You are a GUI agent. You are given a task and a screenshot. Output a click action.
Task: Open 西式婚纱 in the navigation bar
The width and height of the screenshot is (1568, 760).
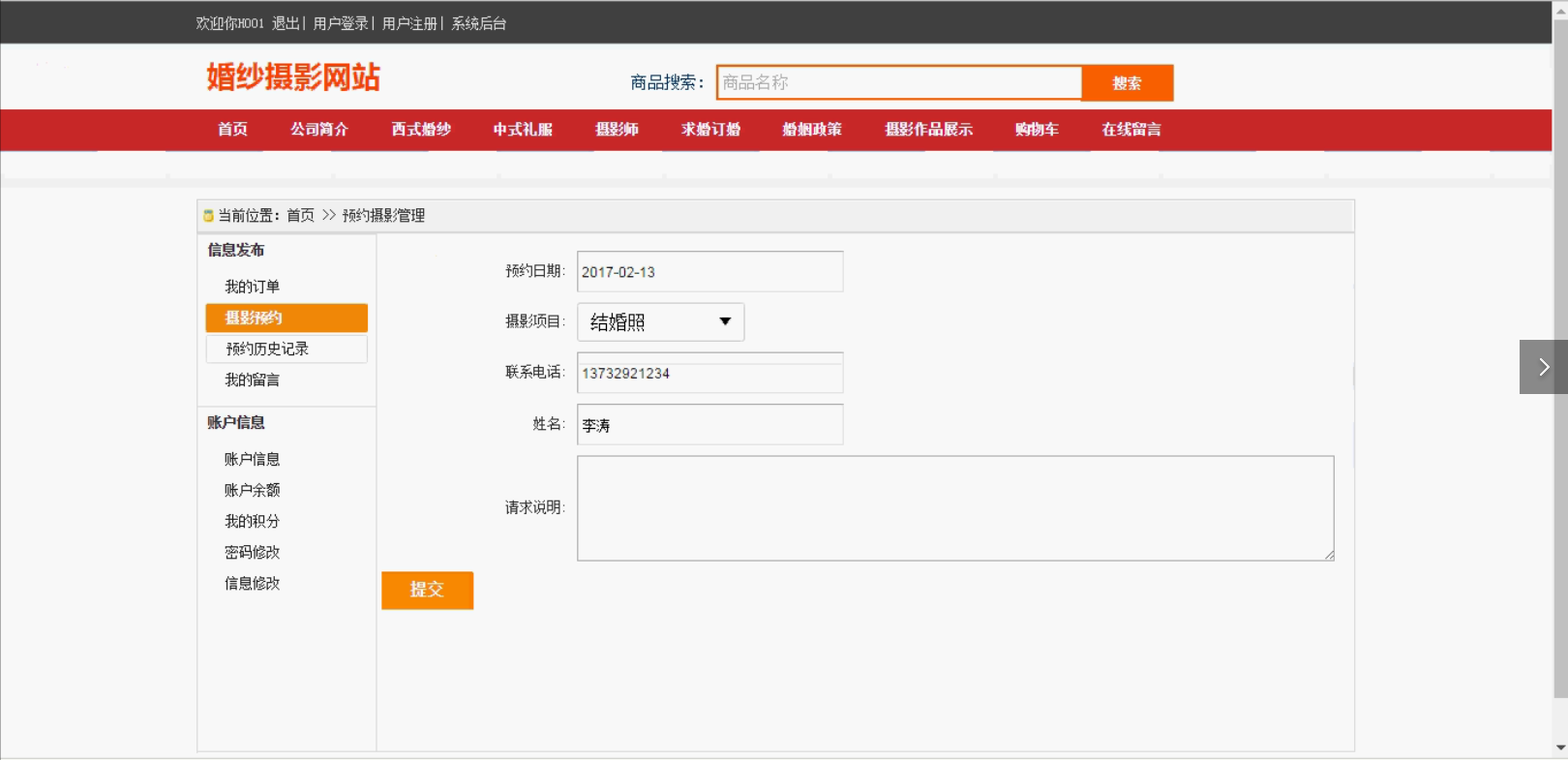pos(421,130)
